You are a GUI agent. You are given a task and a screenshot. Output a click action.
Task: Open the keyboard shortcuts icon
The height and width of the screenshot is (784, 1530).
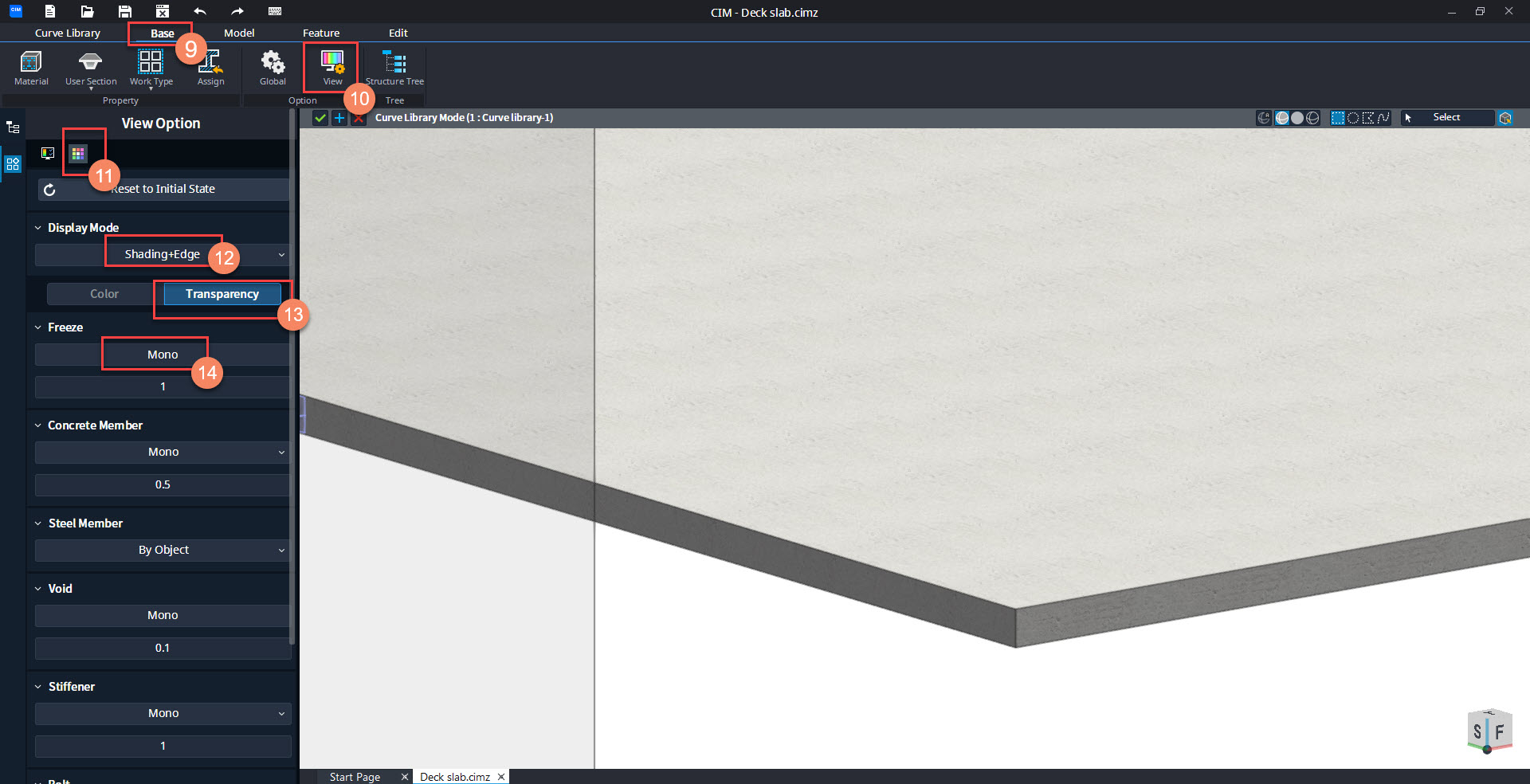pyautogui.click(x=275, y=11)
